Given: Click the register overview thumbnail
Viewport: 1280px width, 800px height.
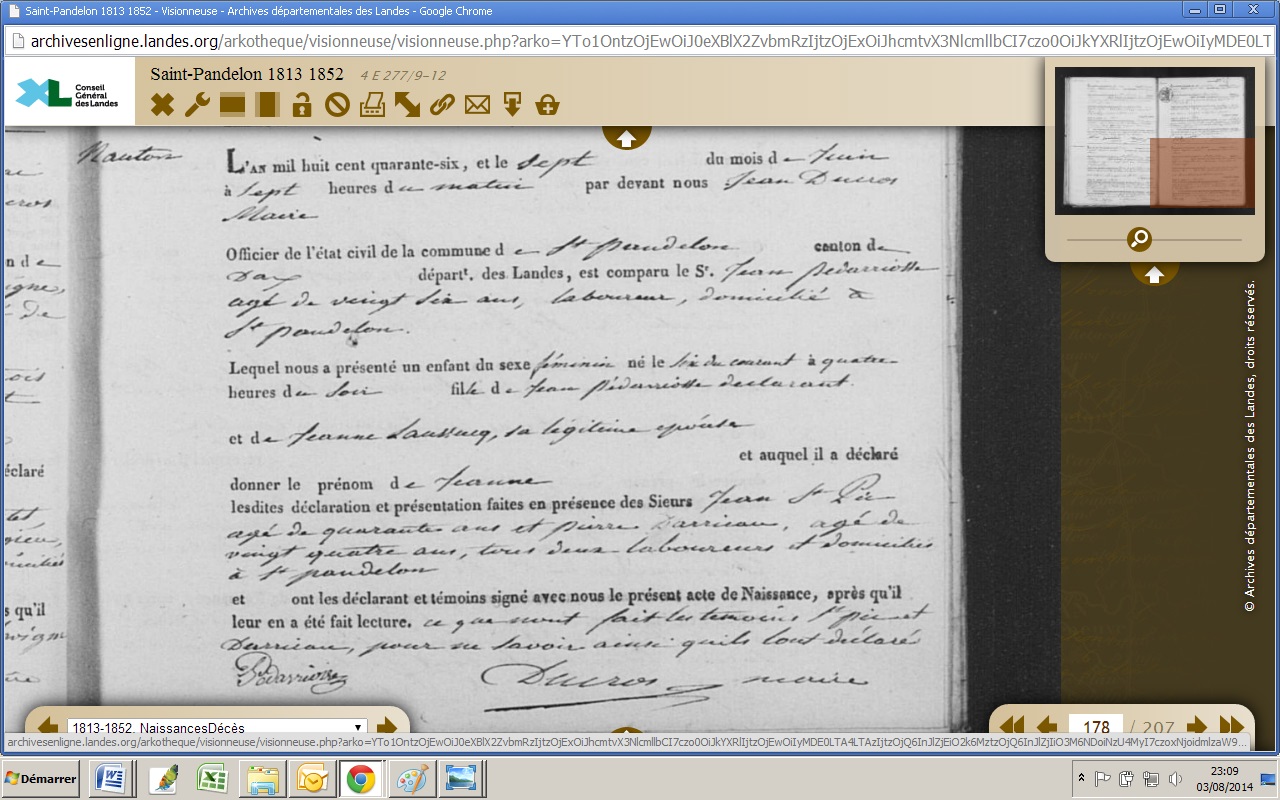Looking at the screenshot, I should pos(1154,140).
